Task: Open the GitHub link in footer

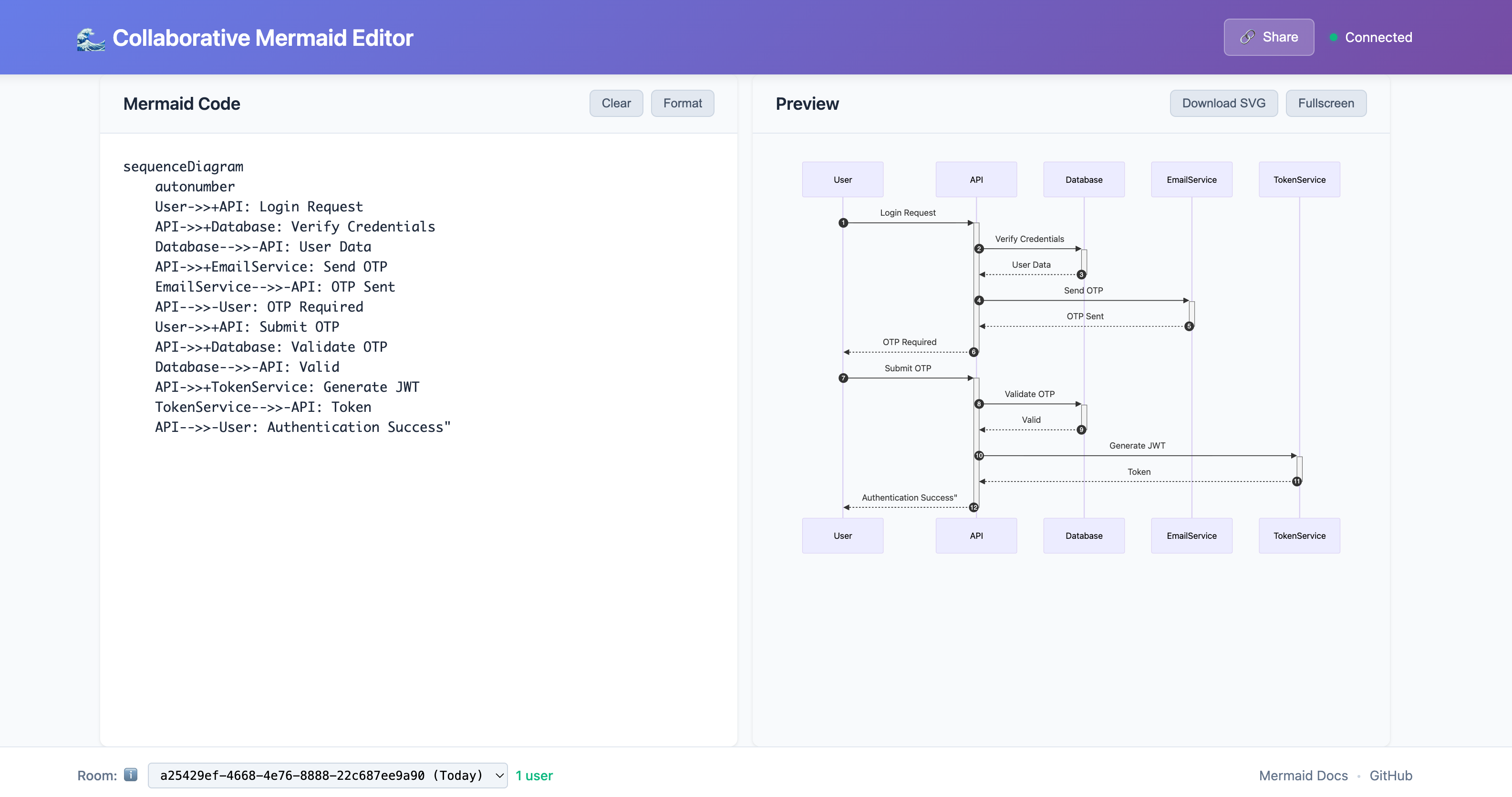Action: [1390, 775]
